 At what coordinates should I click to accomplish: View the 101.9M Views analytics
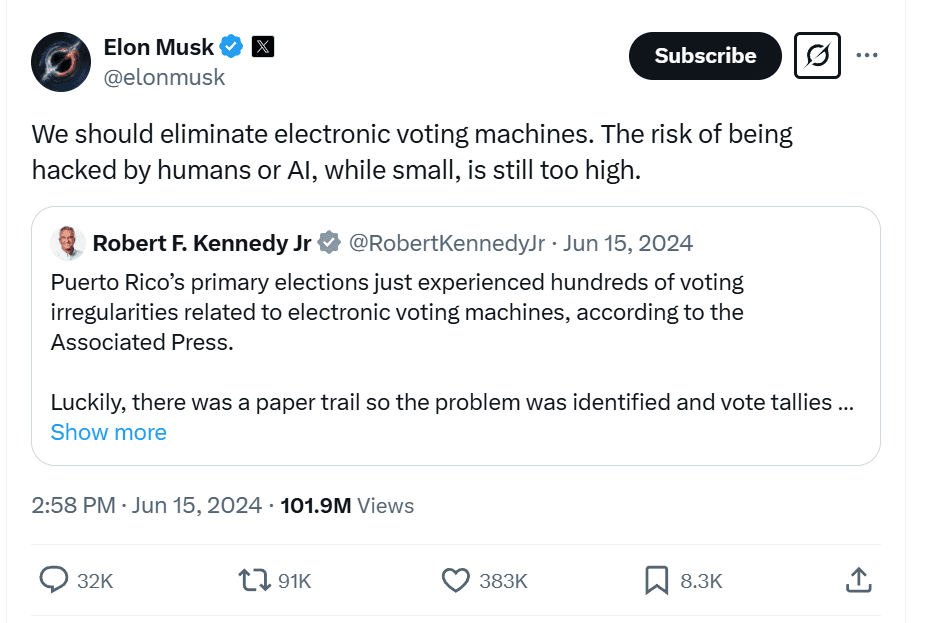point(347,506)
